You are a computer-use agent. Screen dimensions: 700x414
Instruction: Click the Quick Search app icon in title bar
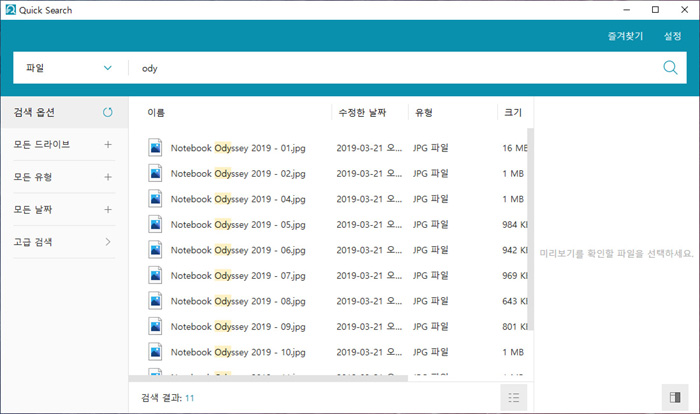coord(10,9)
